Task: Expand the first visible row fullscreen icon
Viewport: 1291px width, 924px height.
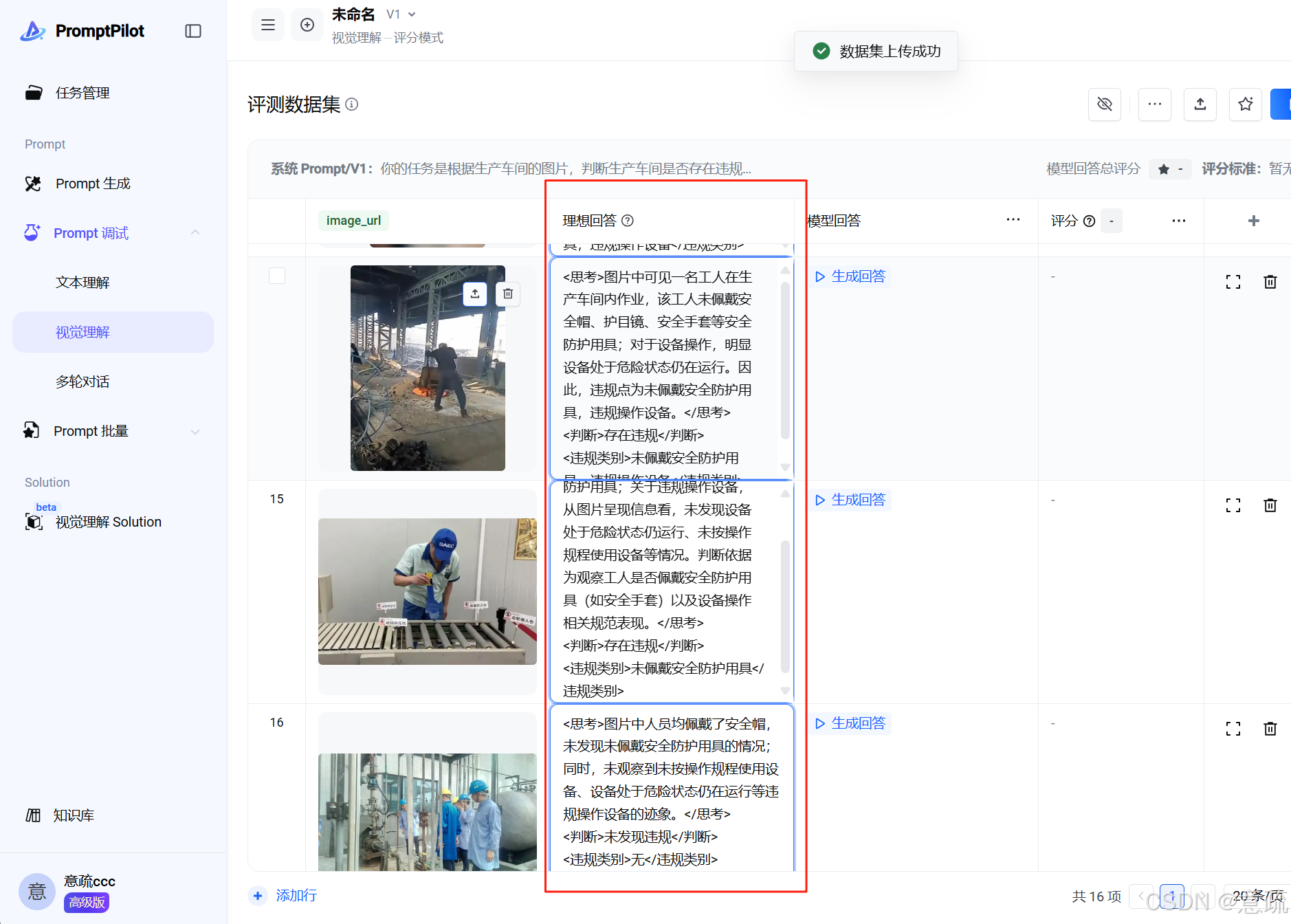Action: (x=1233, y=282)
